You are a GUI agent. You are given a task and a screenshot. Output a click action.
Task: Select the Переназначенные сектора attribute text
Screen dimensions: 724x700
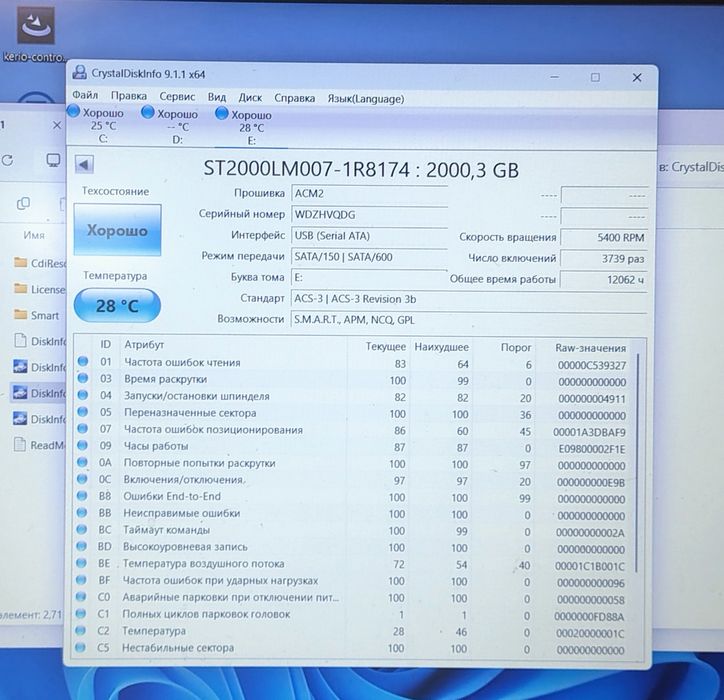[190, 413]
